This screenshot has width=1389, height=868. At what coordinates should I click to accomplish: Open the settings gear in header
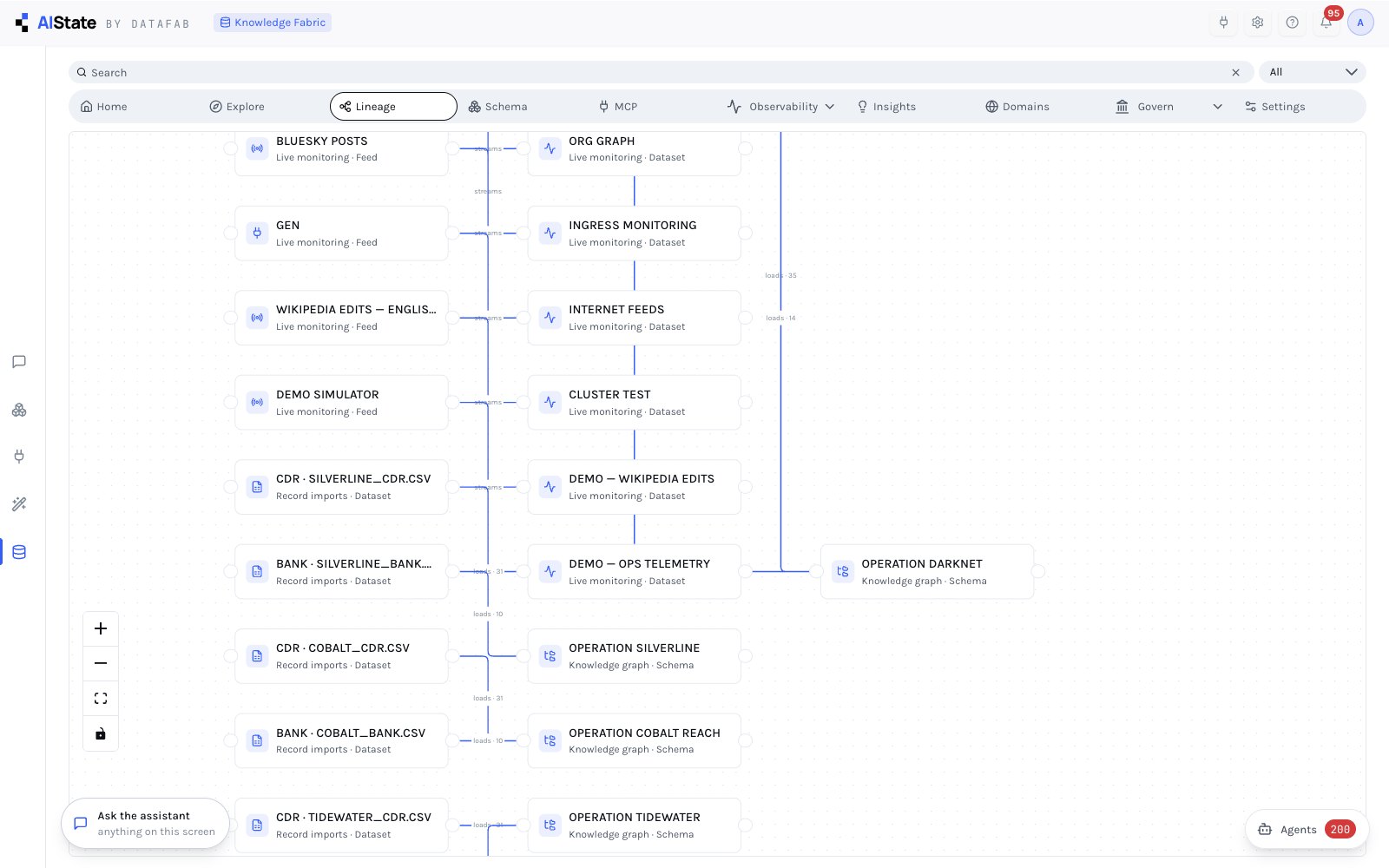1257,23
